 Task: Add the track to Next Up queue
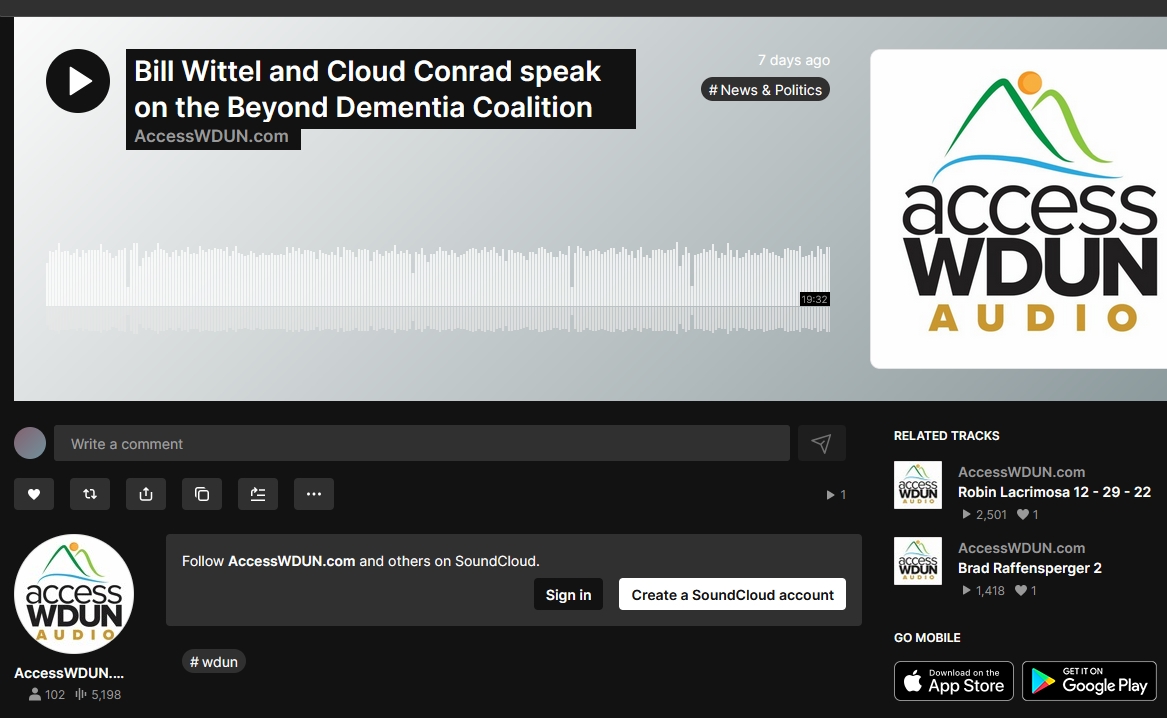(258, 494)
